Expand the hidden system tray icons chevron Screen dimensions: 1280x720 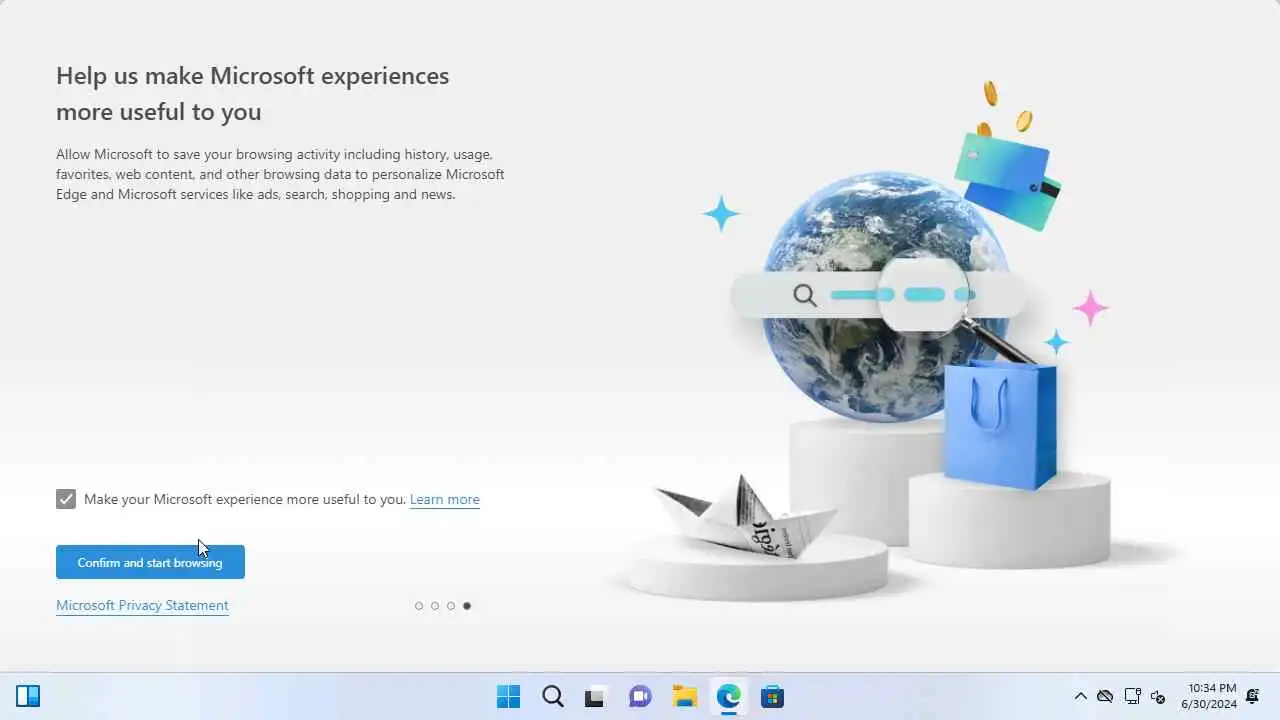1080,696
